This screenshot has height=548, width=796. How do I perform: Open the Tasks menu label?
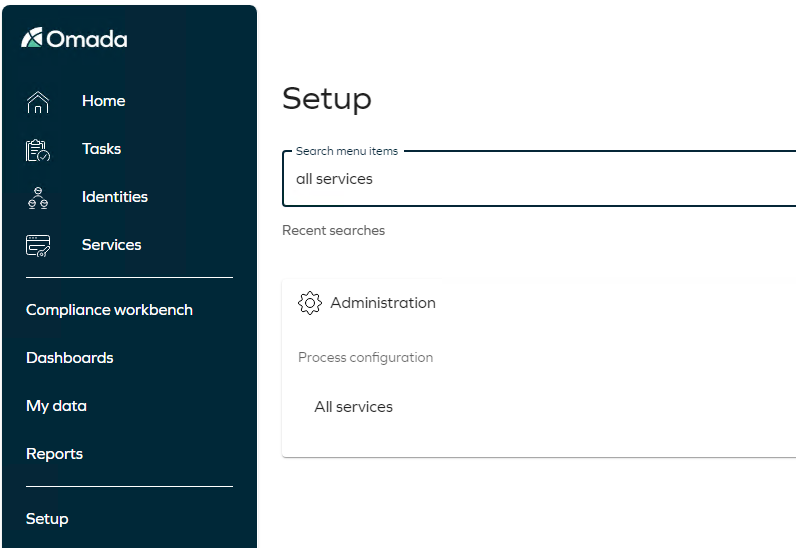102,149
